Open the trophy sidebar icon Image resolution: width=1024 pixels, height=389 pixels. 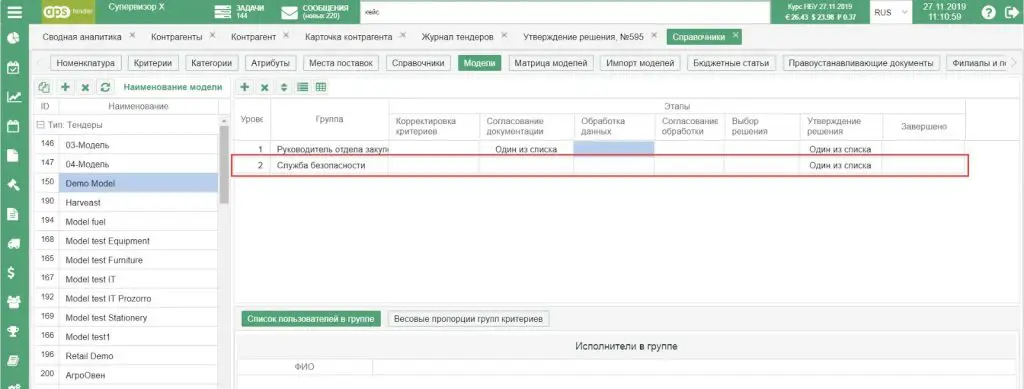pos(12,331)
